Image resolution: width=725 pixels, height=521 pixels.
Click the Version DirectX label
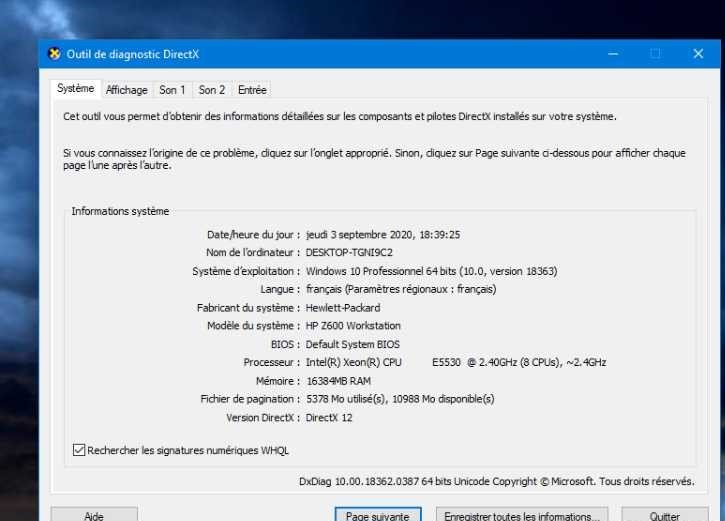point(263,418)
